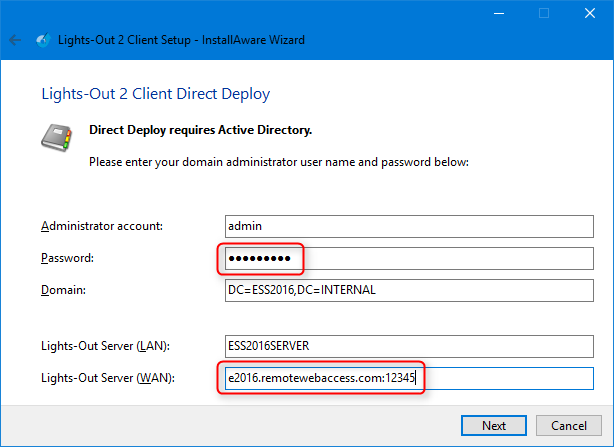Minimize the Lights-Out setup window
Screen dimensions: 614x447
[499, 14]
